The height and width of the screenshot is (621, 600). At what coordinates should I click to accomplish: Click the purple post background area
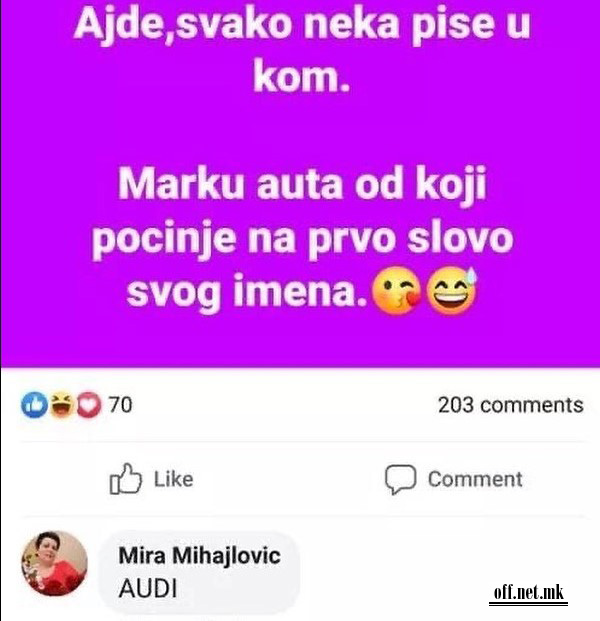(x=300, y=131)
